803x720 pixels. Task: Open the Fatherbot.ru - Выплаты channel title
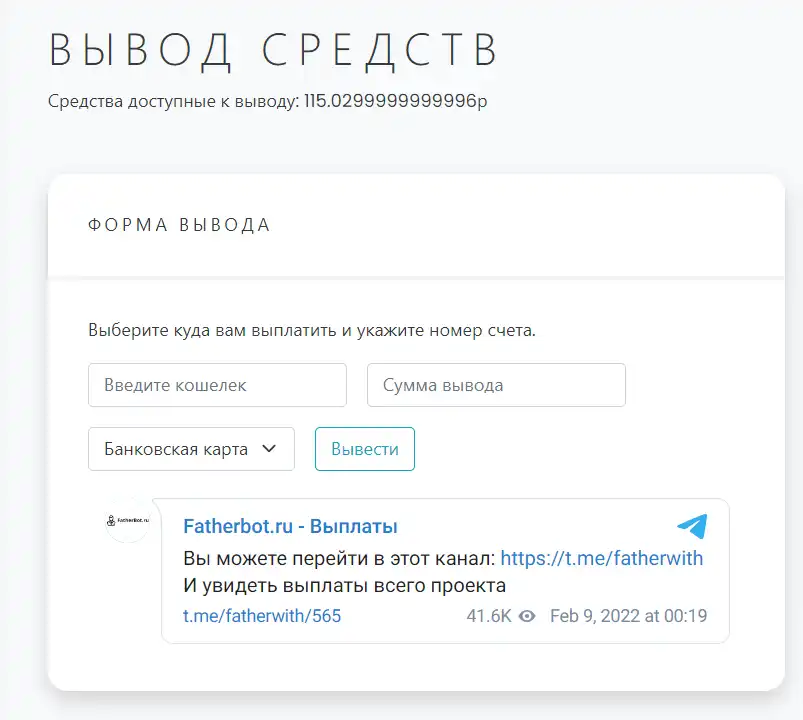[290, 526]
